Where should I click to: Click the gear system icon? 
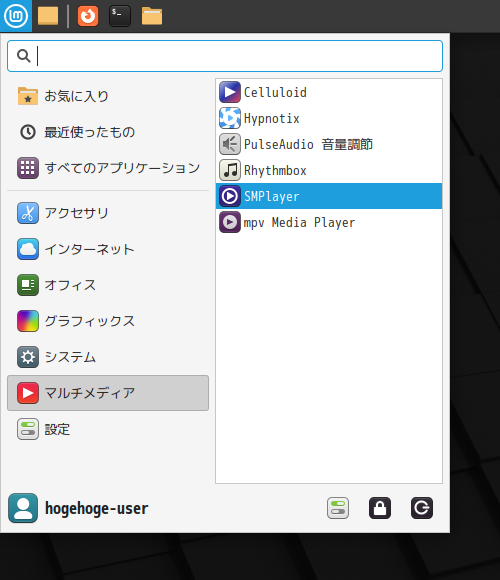coord(28,357)
